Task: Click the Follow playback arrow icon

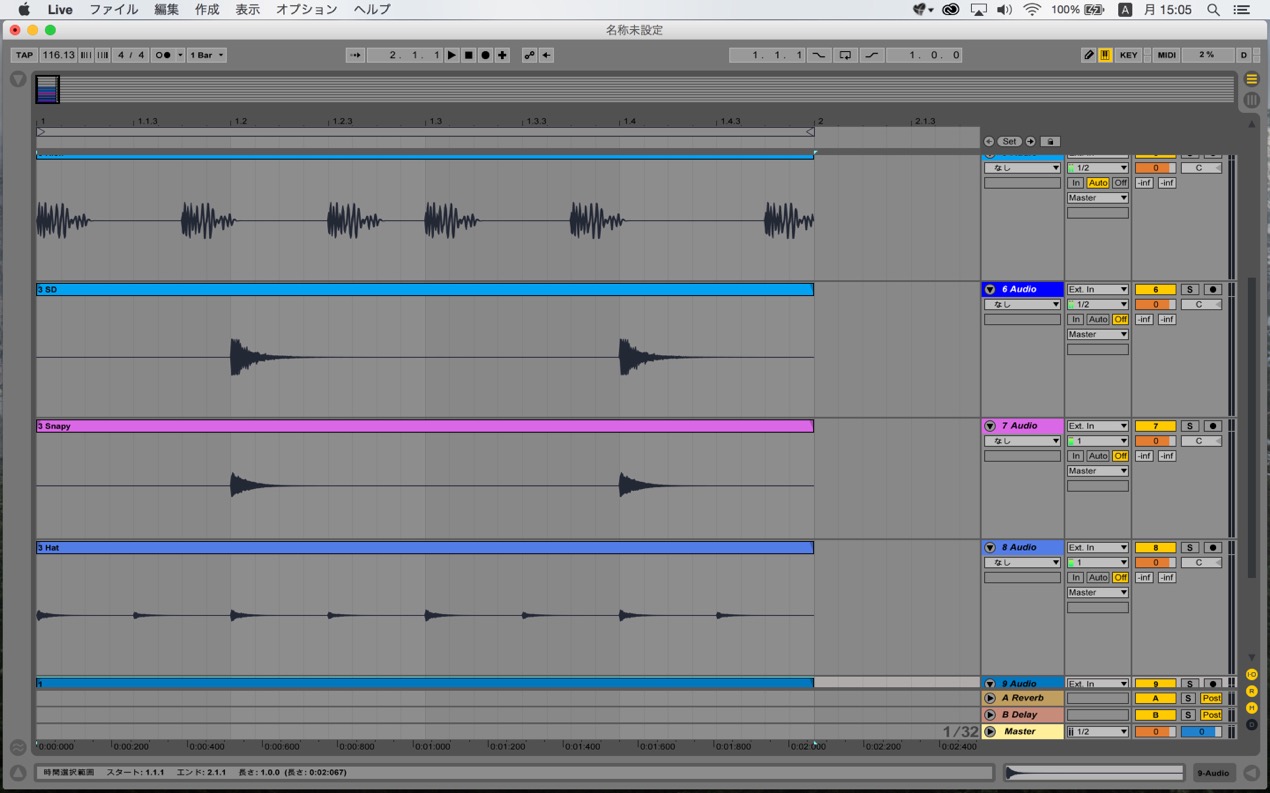Action: (355, 55)
